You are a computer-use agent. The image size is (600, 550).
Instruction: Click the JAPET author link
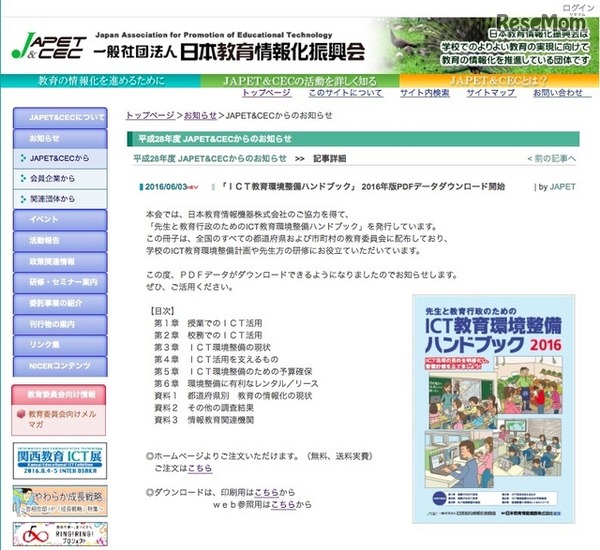562,187
